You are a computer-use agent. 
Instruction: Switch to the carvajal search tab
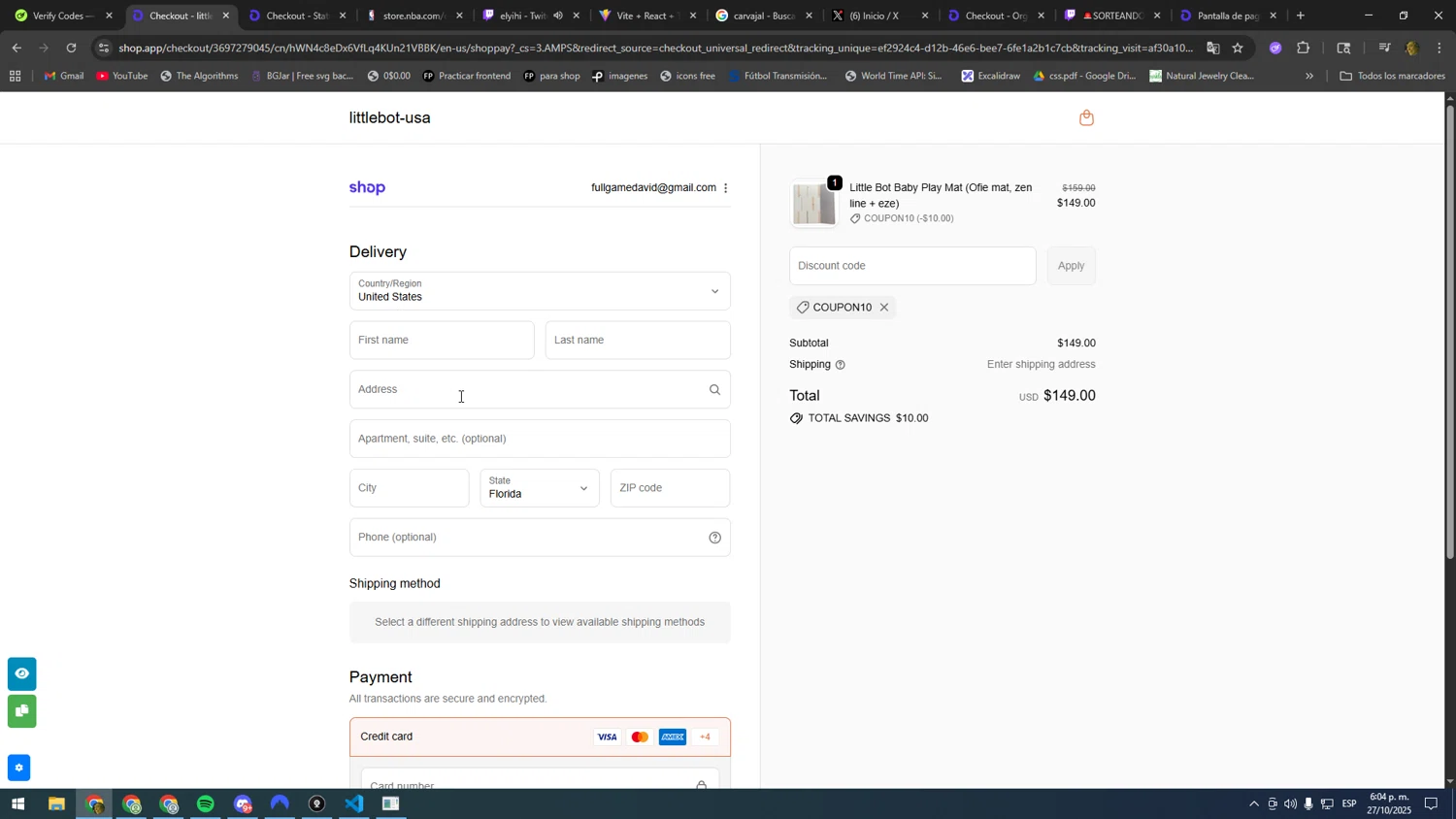point(763,16)
